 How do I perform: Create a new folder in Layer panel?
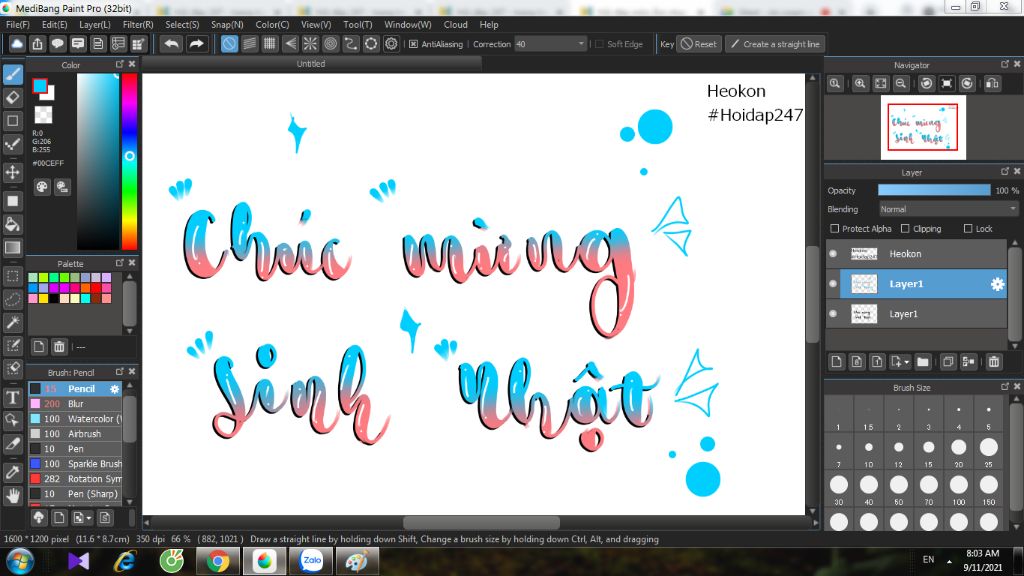(x=923, y=362)
